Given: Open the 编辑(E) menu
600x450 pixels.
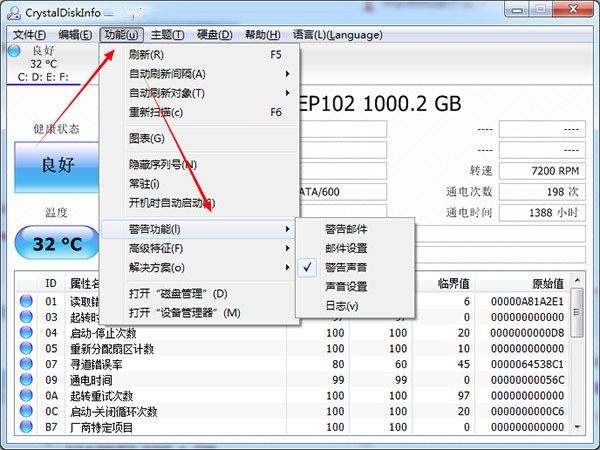Looking at the screenshot, I should click(x=75, y=35).
